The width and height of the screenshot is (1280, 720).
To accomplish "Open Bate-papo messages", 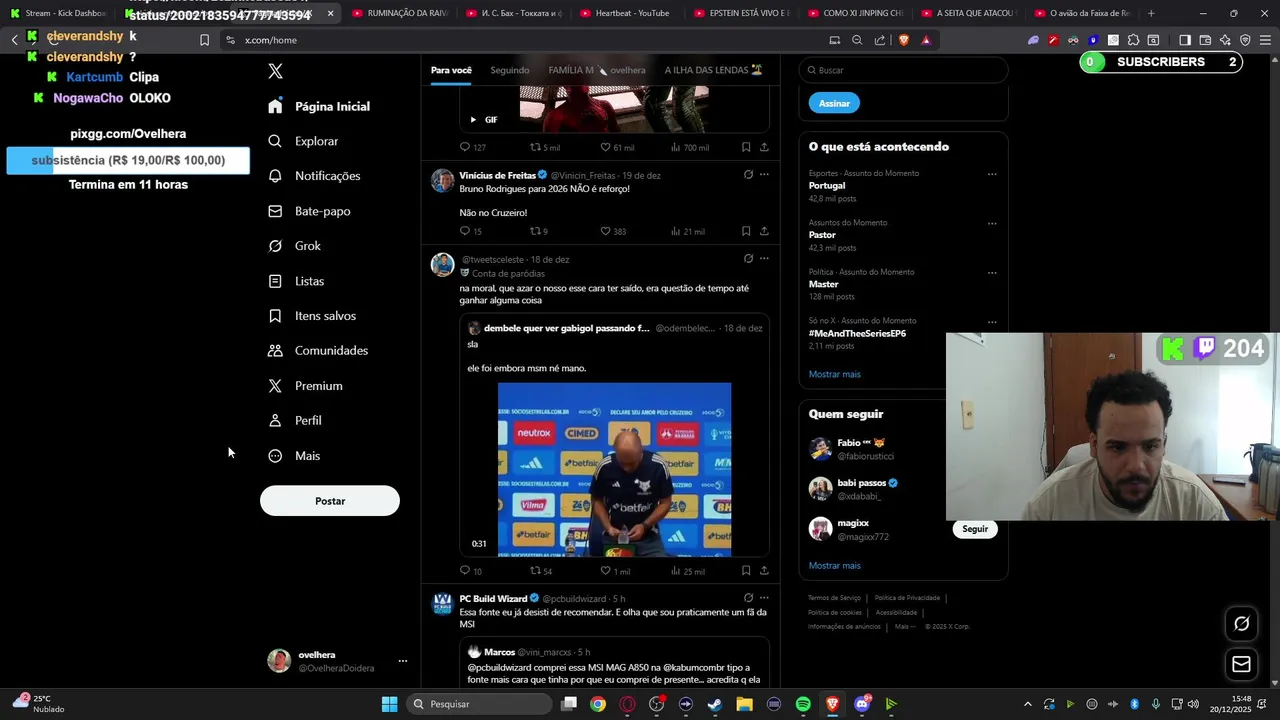I will tap(309, 211).
